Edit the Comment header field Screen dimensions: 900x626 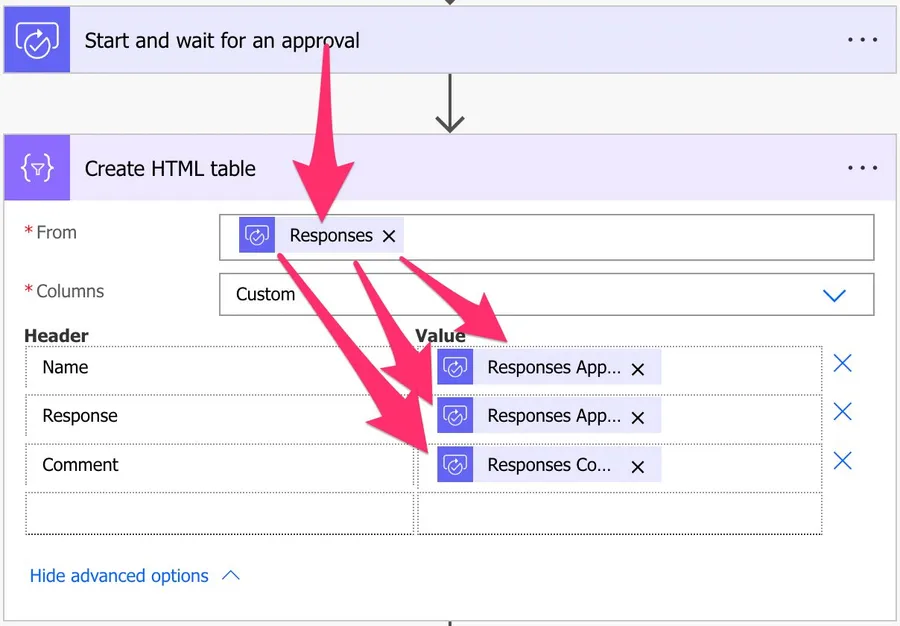click(220, 466)
